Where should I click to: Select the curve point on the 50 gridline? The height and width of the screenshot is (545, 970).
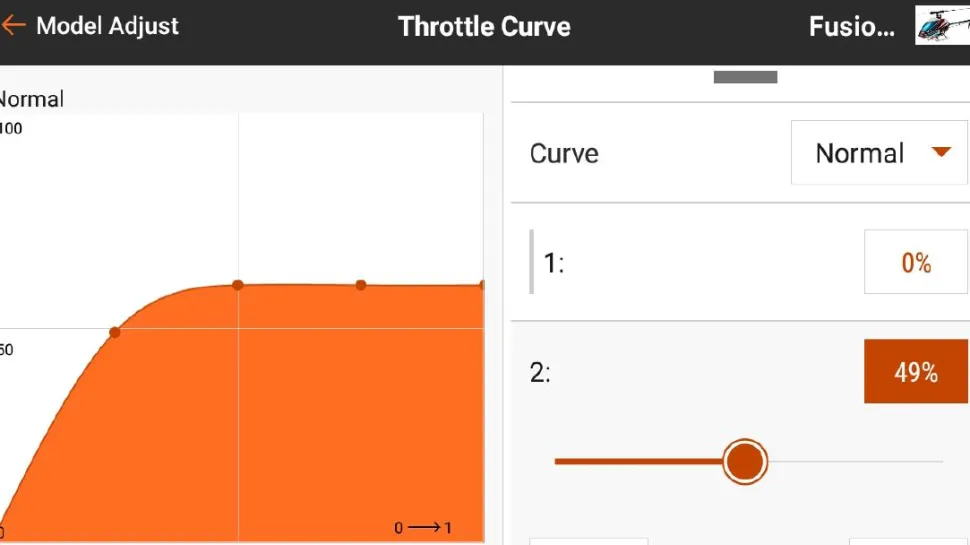tap(115, 332)
